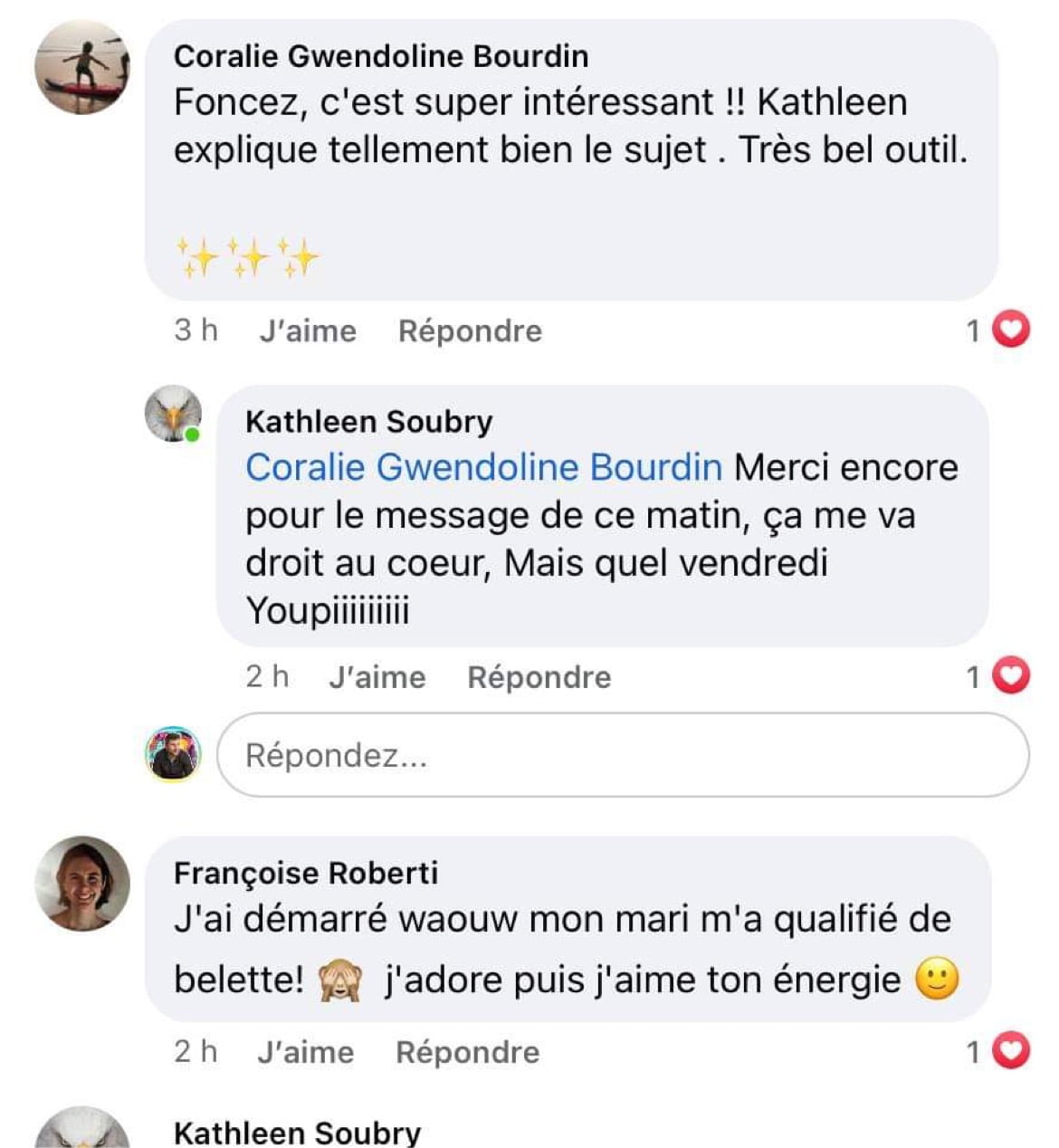Image resolution: width=1059 pixels, height=1148 pixels.
Task: Click heart reaction on Kathleen's reply
Action: click(1011, 675)
